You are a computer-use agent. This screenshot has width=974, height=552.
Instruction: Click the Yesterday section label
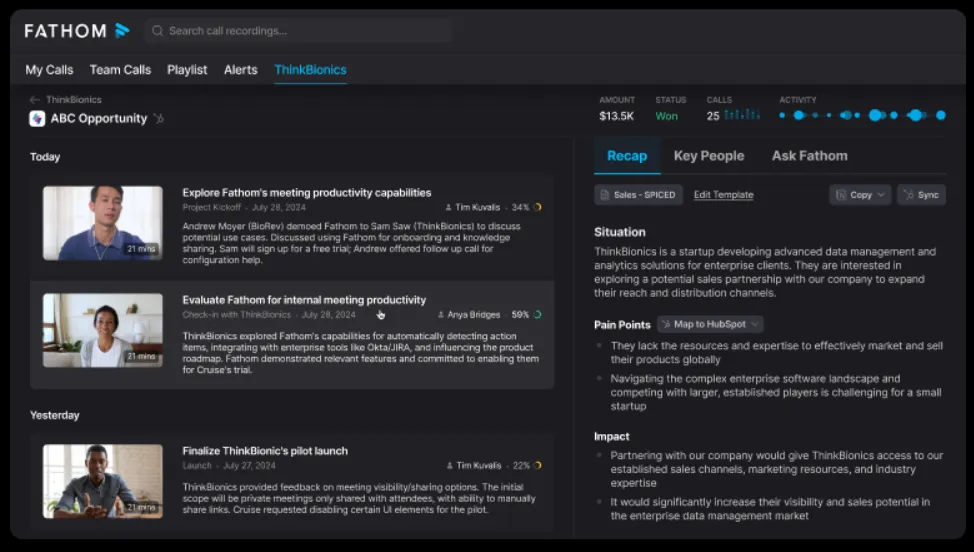(x=55, y=415)
